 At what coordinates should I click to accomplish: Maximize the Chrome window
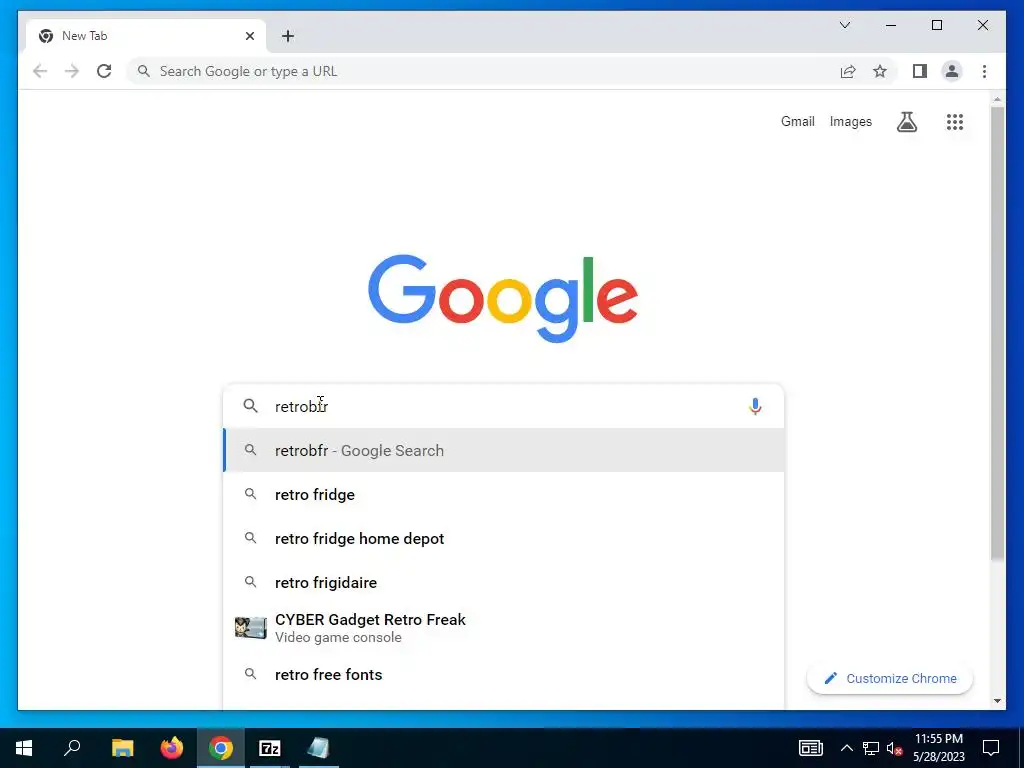coord(936,25)
